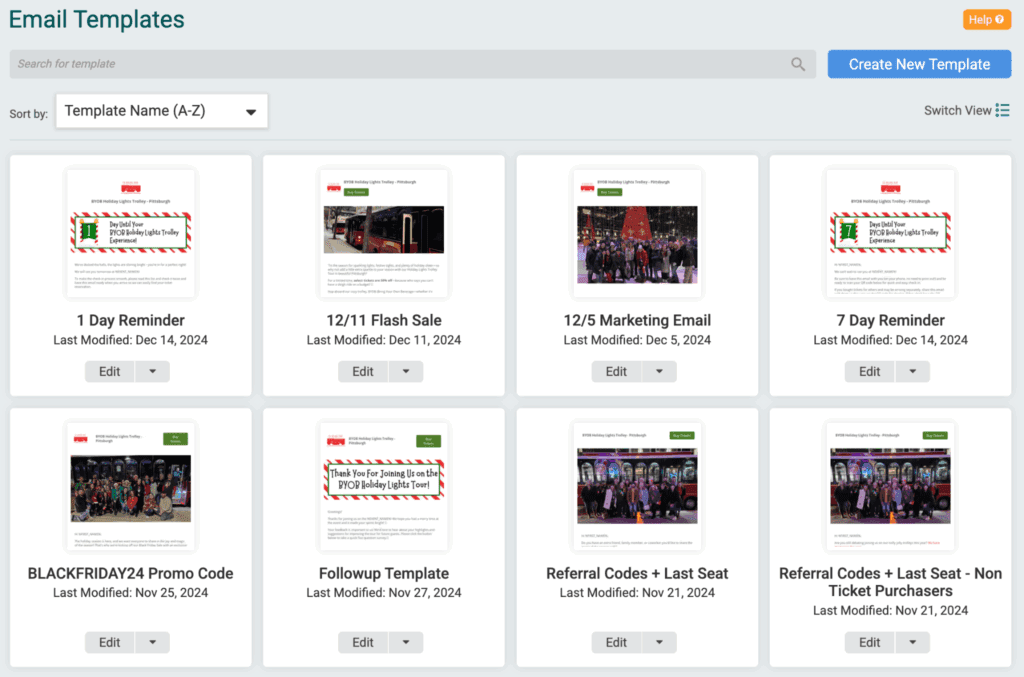Open the Help button
This screenshot has width=1024, height=677.
click(986, 20)
